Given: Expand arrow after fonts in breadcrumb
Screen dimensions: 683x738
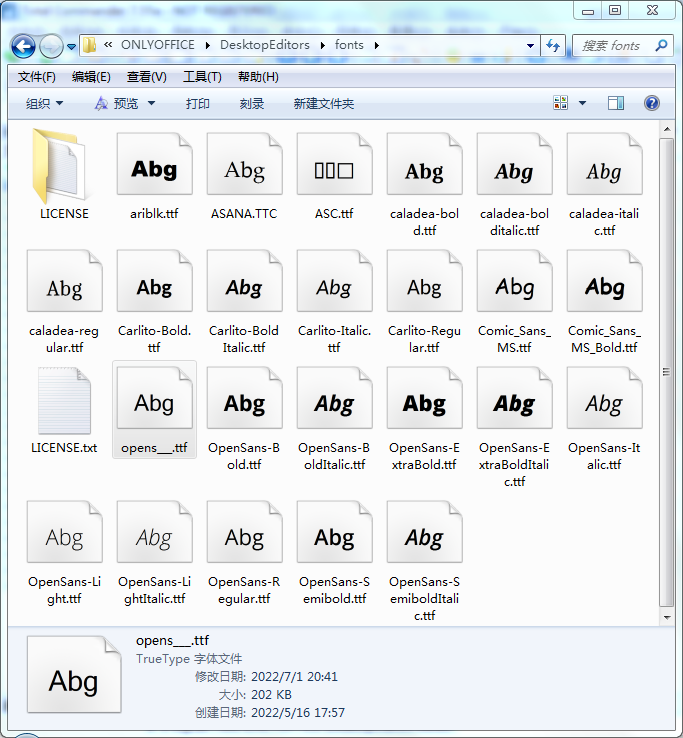Looking at the screenshot, I should click(x=377, y=46).
